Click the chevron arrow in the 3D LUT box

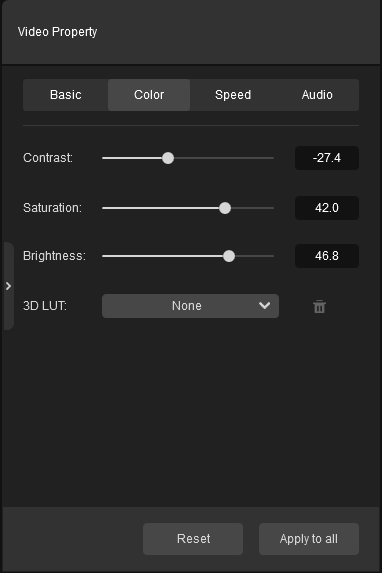pyautogui.click(x=264, y=305)
